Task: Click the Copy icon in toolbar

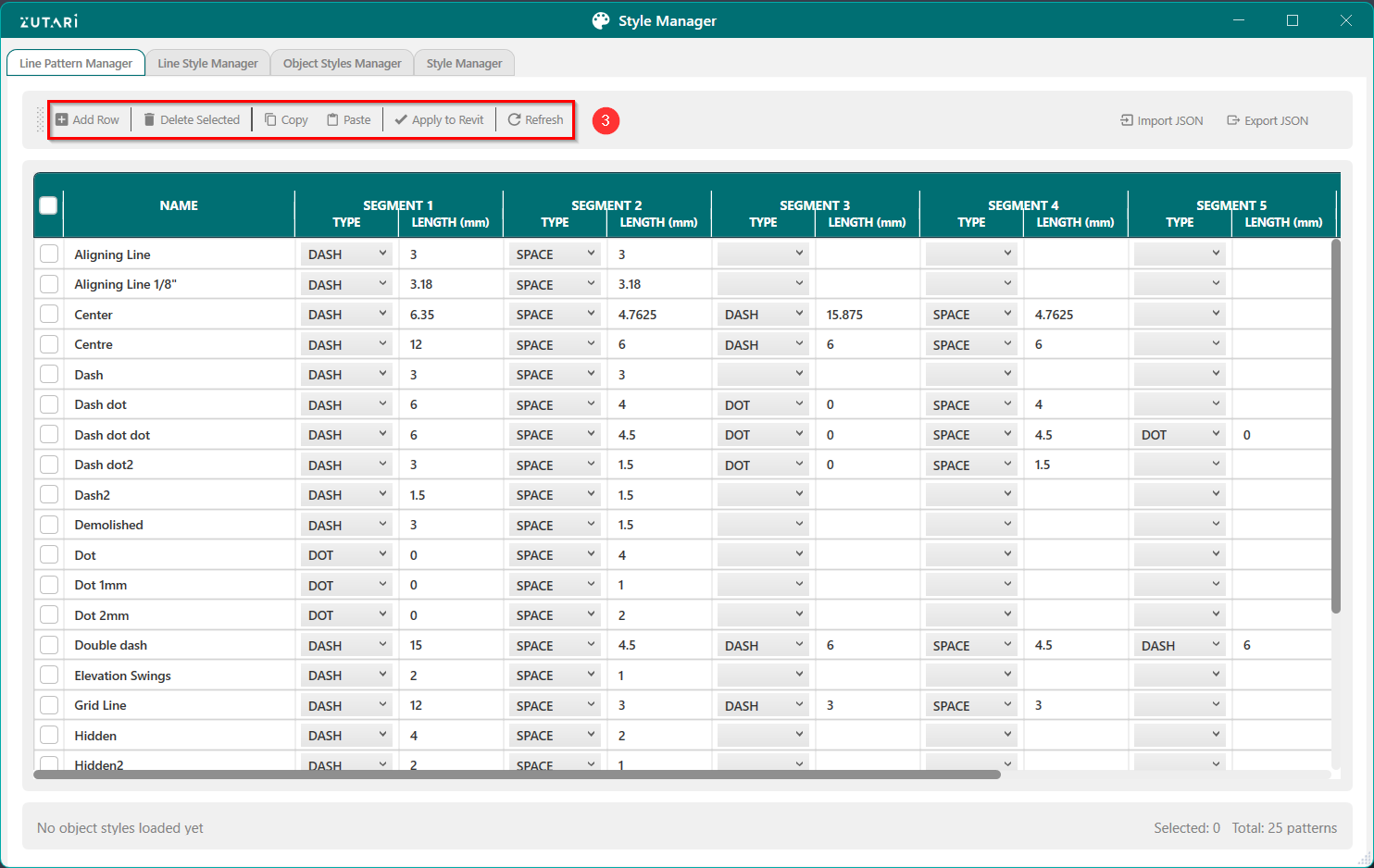Action: click(x=270, y=120)
